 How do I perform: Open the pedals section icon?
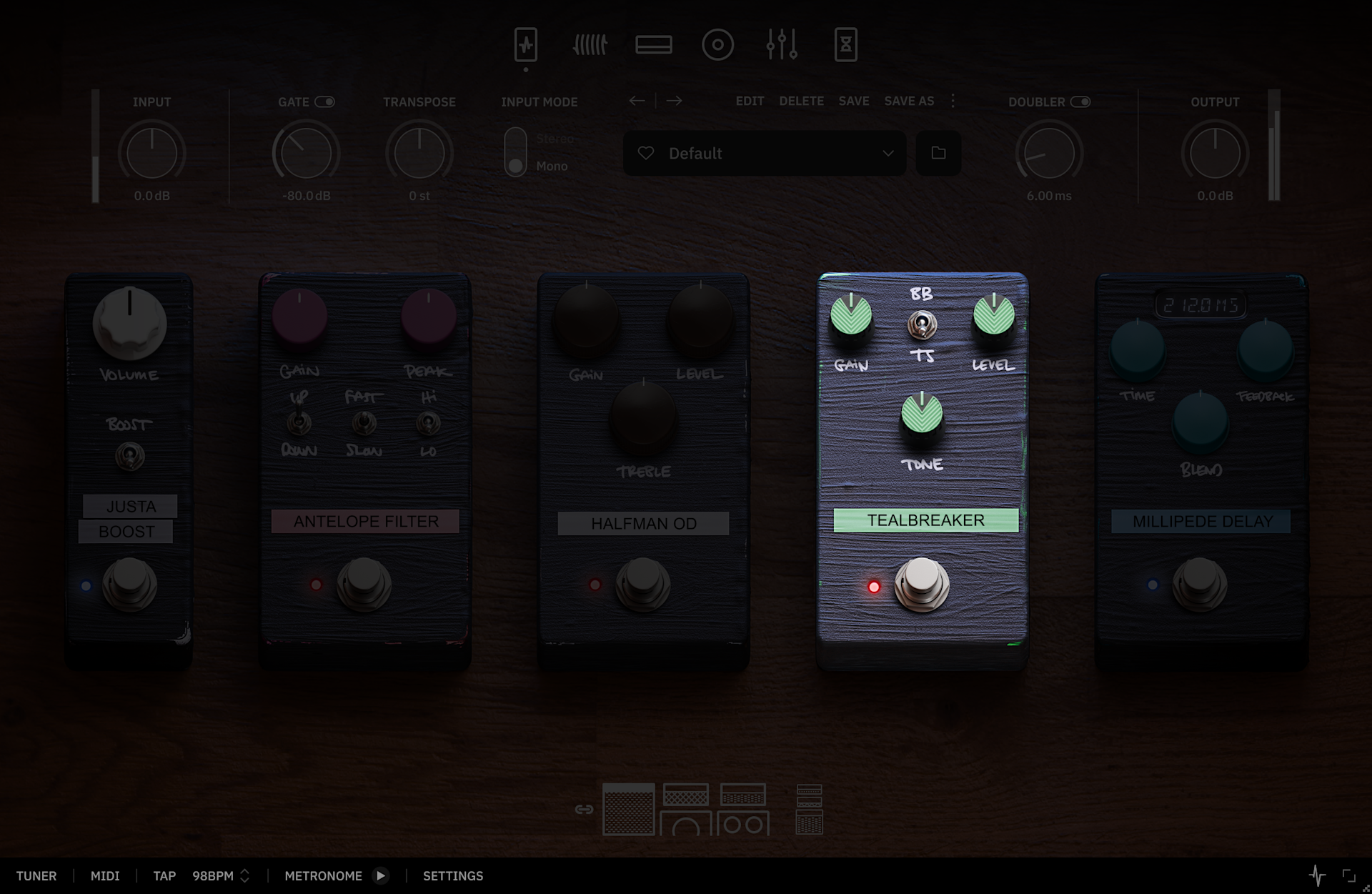click(526, 44)
